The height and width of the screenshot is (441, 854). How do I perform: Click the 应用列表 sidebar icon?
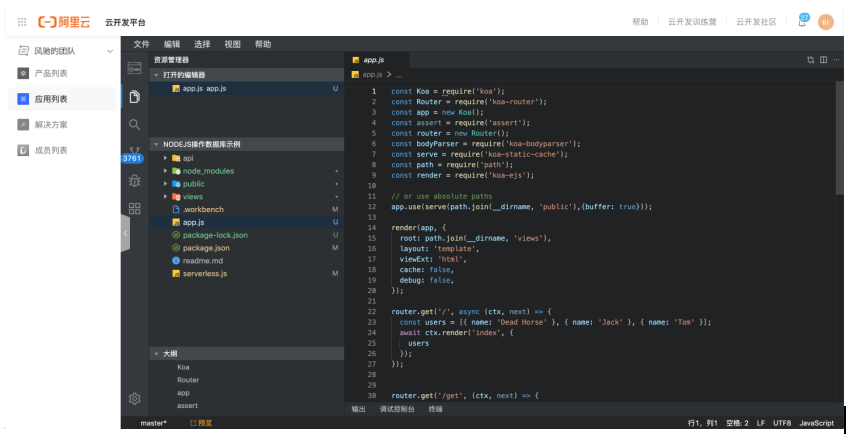click(23, 99)
